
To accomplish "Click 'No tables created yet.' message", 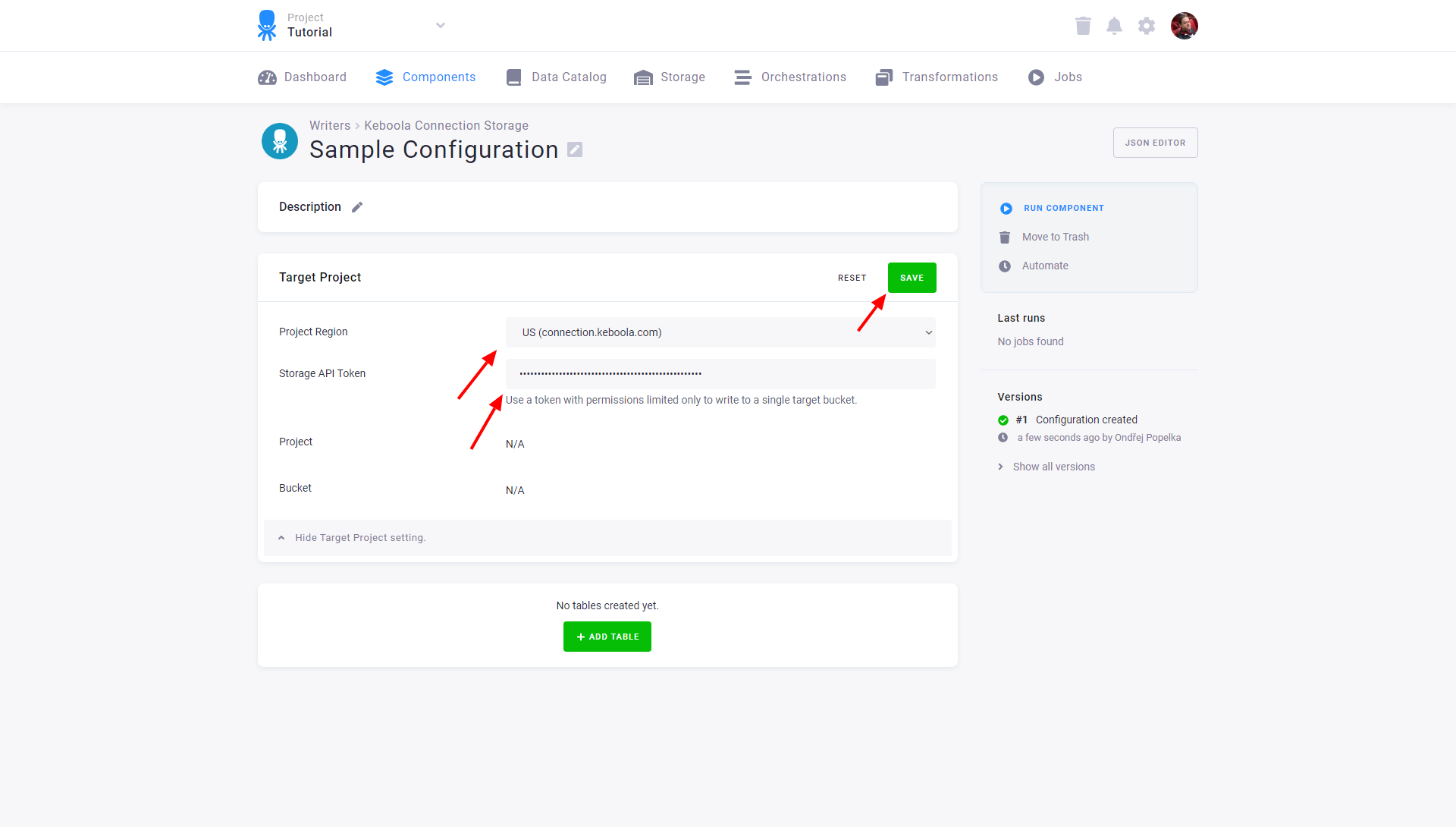I will [607, 606].
